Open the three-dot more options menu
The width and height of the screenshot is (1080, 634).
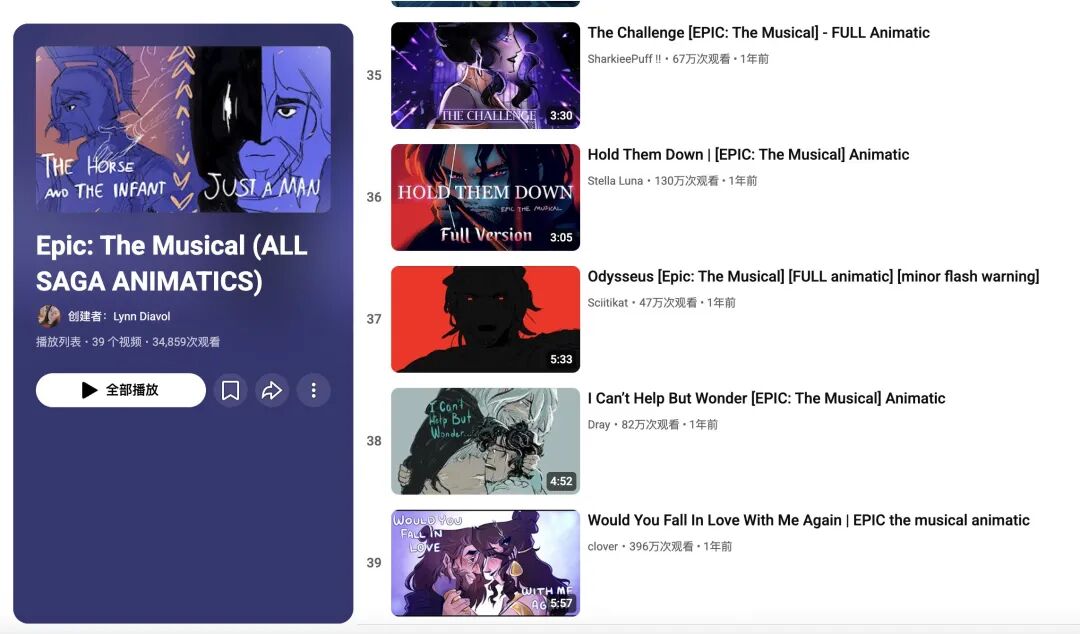[313, 390]
